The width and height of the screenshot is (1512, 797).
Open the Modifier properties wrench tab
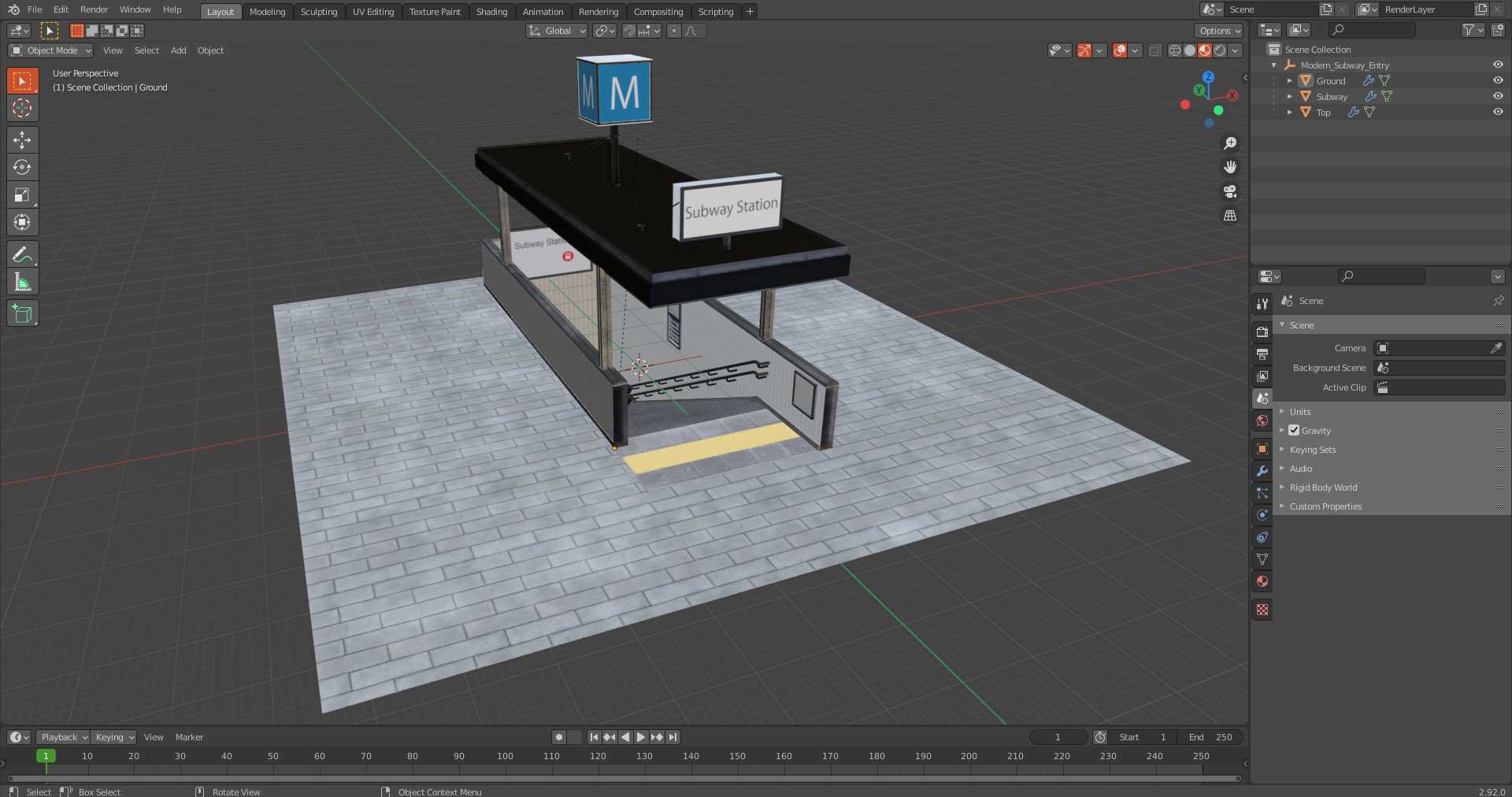click(x=1262, y=471)
